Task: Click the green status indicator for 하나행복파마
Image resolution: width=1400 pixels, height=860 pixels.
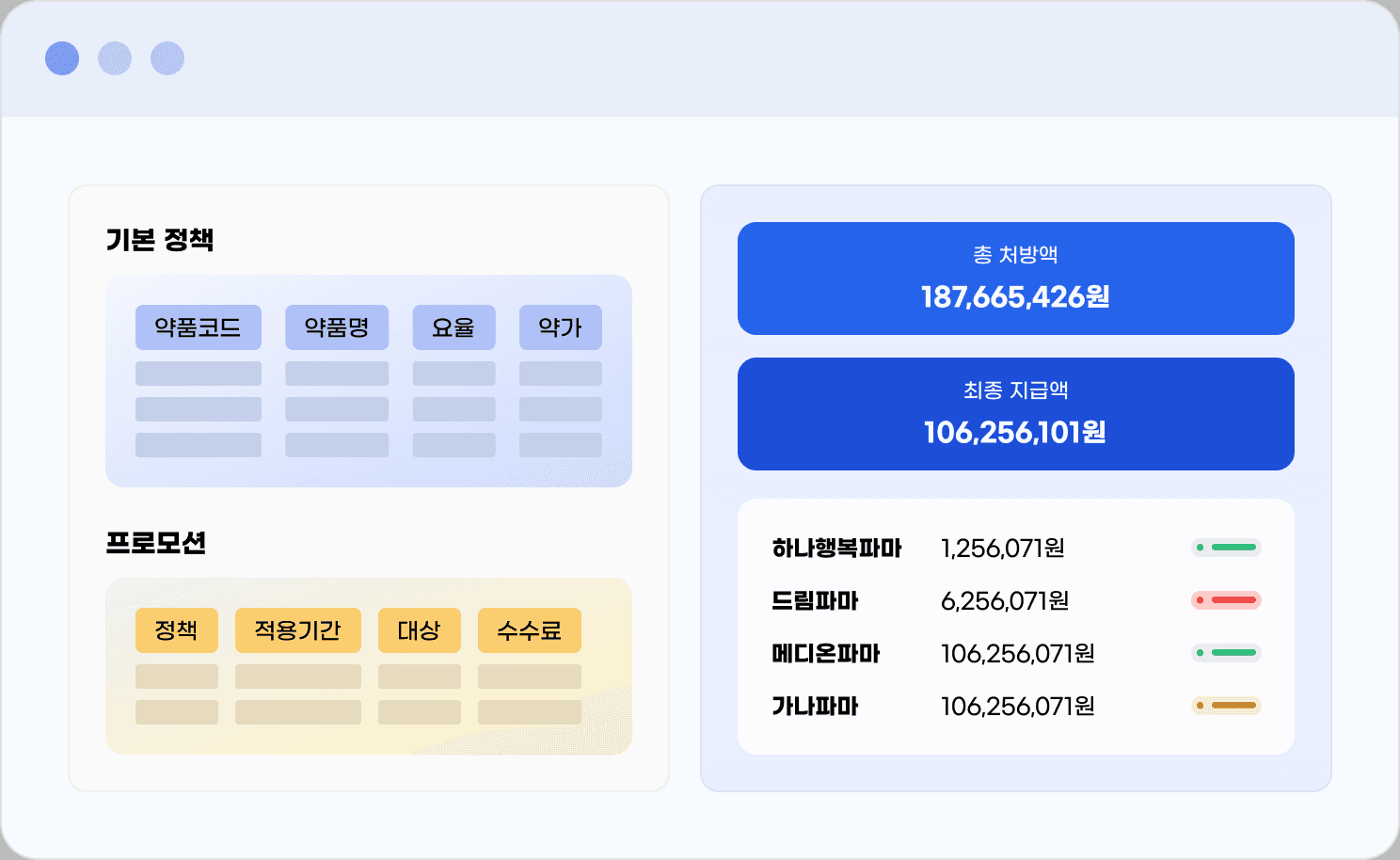Action: [1226, 548]
